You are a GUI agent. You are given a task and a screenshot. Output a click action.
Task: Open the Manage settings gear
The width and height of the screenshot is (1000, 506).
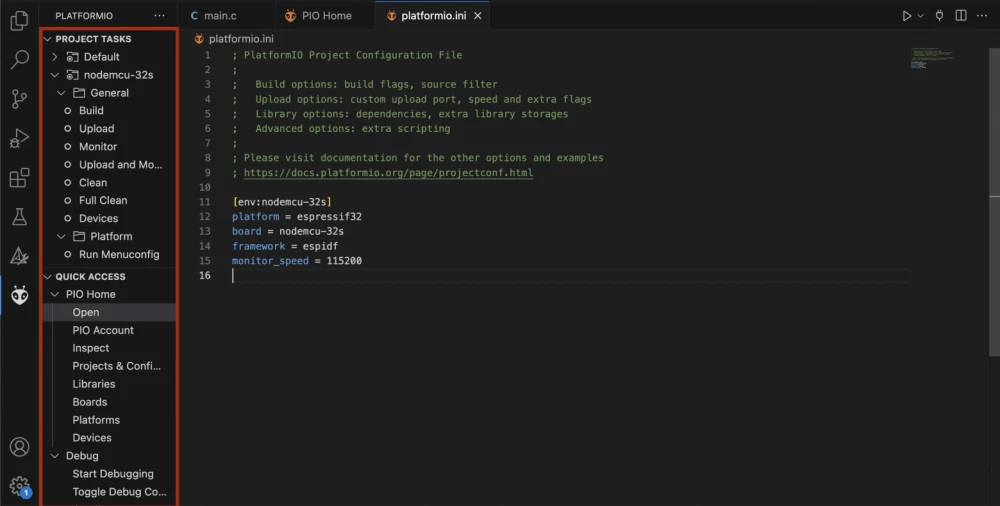coord(19,486)
